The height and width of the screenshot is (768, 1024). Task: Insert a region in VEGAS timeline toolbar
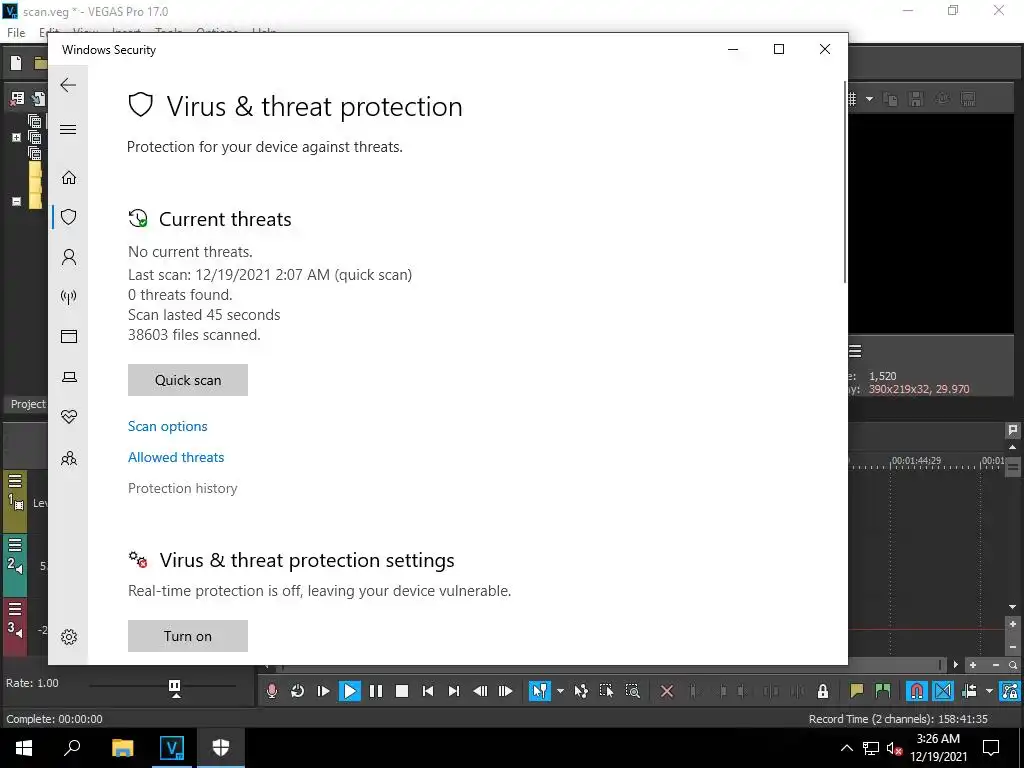pos(882,691)
